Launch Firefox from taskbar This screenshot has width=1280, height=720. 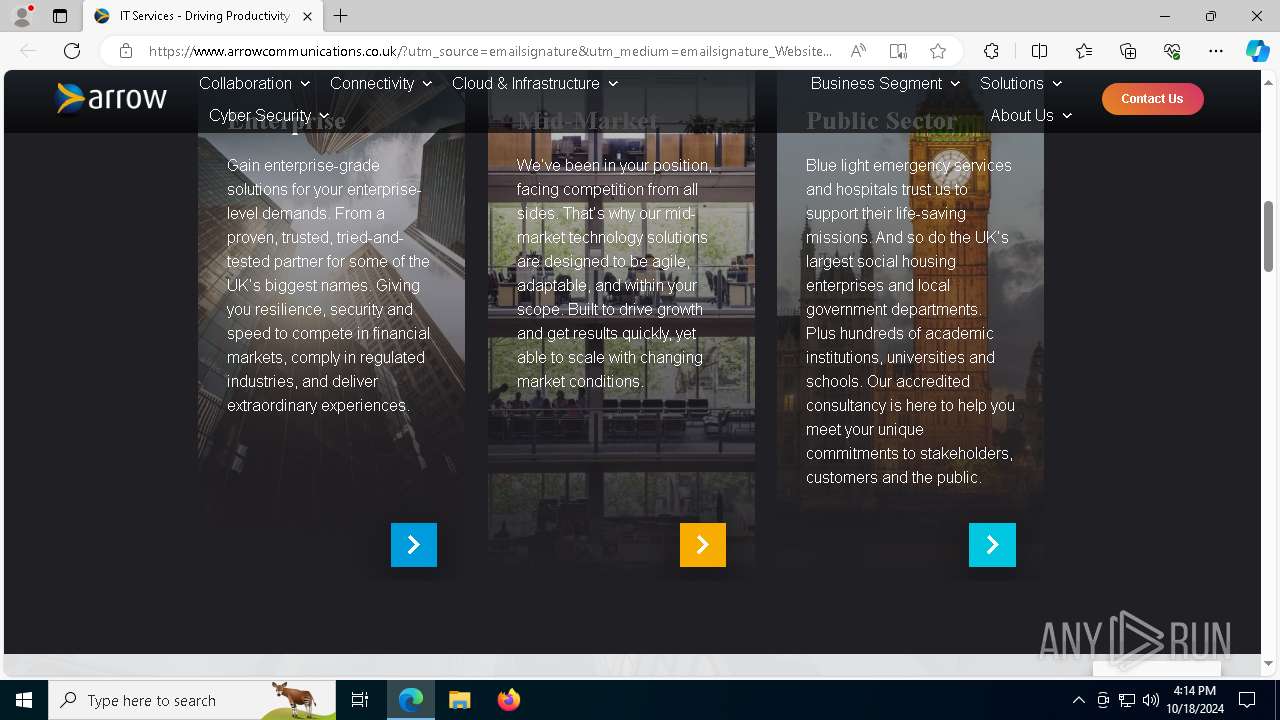(509, 700)
